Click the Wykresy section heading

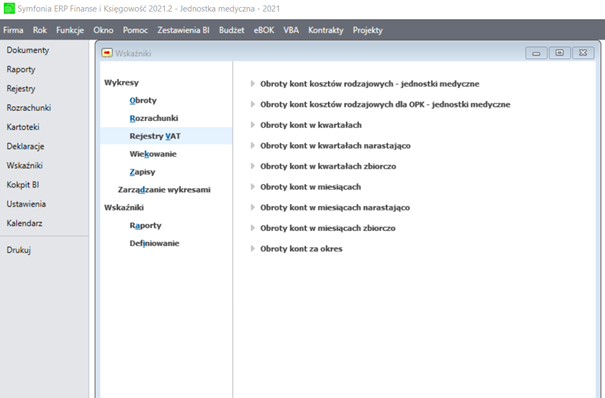pyautogui.click(x=122, y=82)
